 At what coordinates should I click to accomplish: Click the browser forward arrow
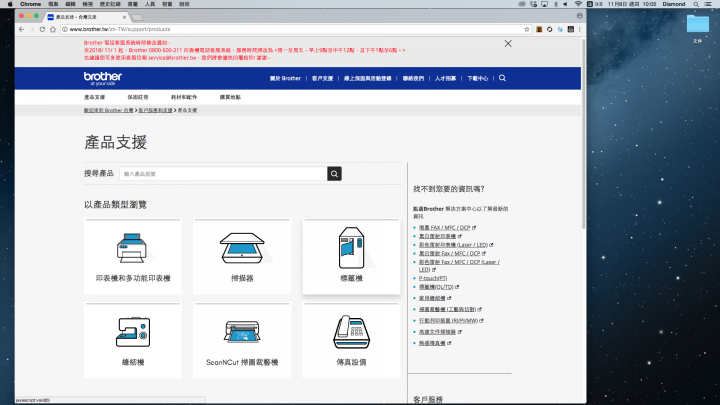click(32, 29)
